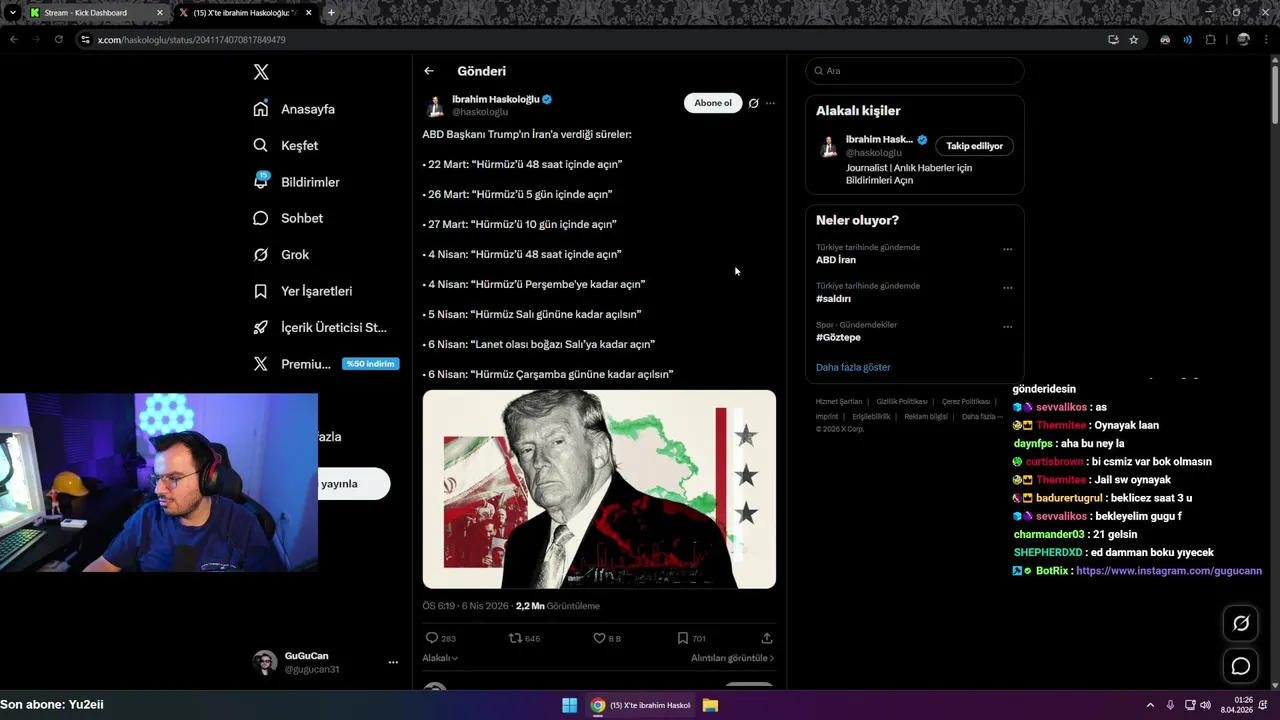The width and height of the screenshot is (1280, 720).
Task: Switch to Stream - Kick Dashboard tab
Action: tap(95, 13)
